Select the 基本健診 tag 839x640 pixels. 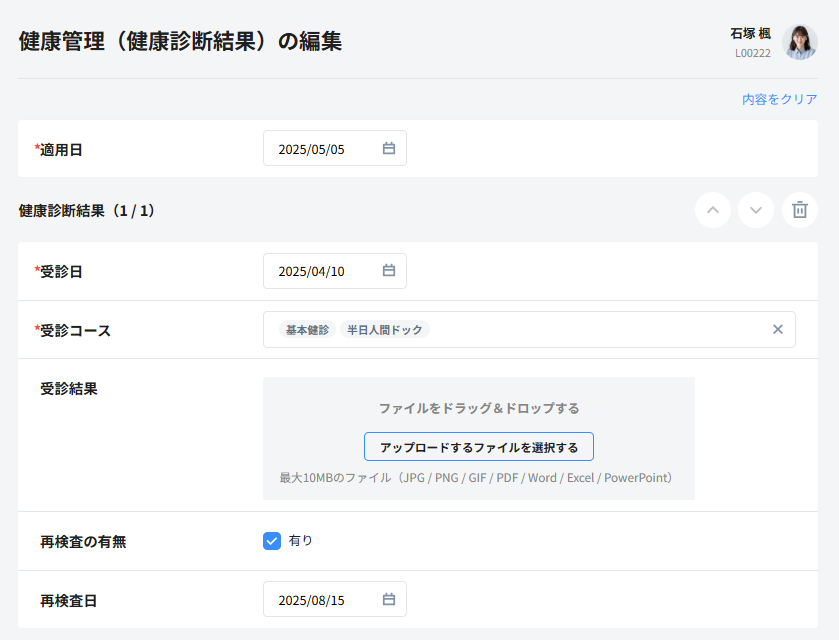[307, 330]
